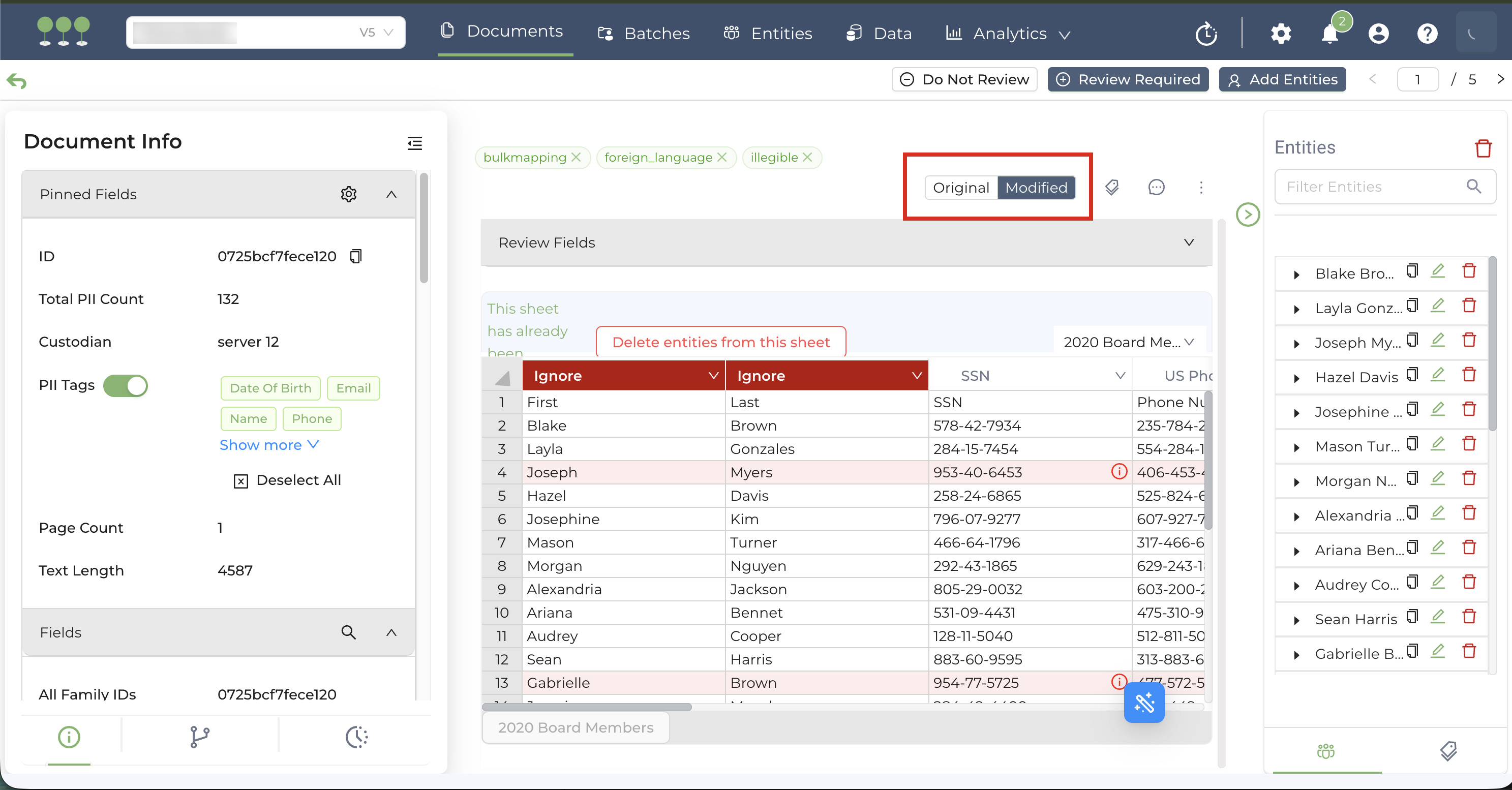This screenshot has height=790, width=1512.
Task: Edit the Layla Gonzales entity
Action: [1437, 306]
